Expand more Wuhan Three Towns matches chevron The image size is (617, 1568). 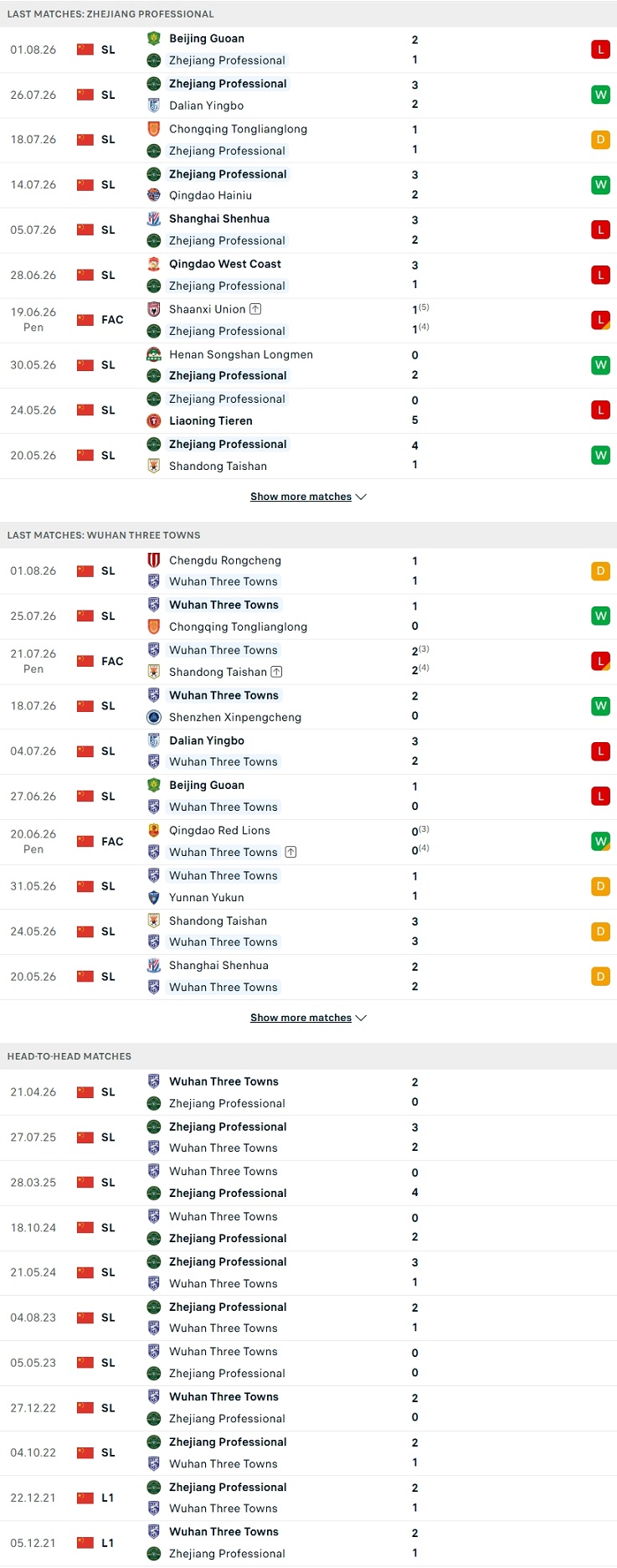pyautogui.click(x=362, y=1018)
